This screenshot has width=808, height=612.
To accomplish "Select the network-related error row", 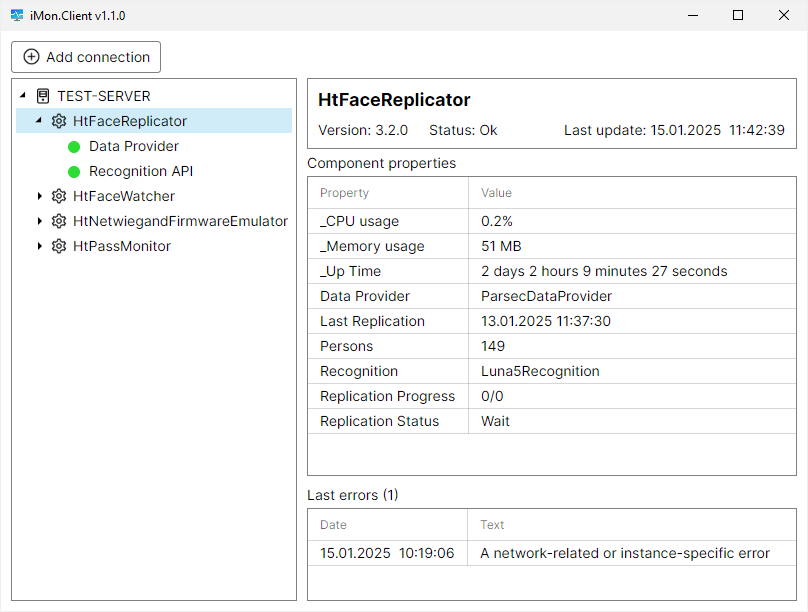I will pos(551,553).
